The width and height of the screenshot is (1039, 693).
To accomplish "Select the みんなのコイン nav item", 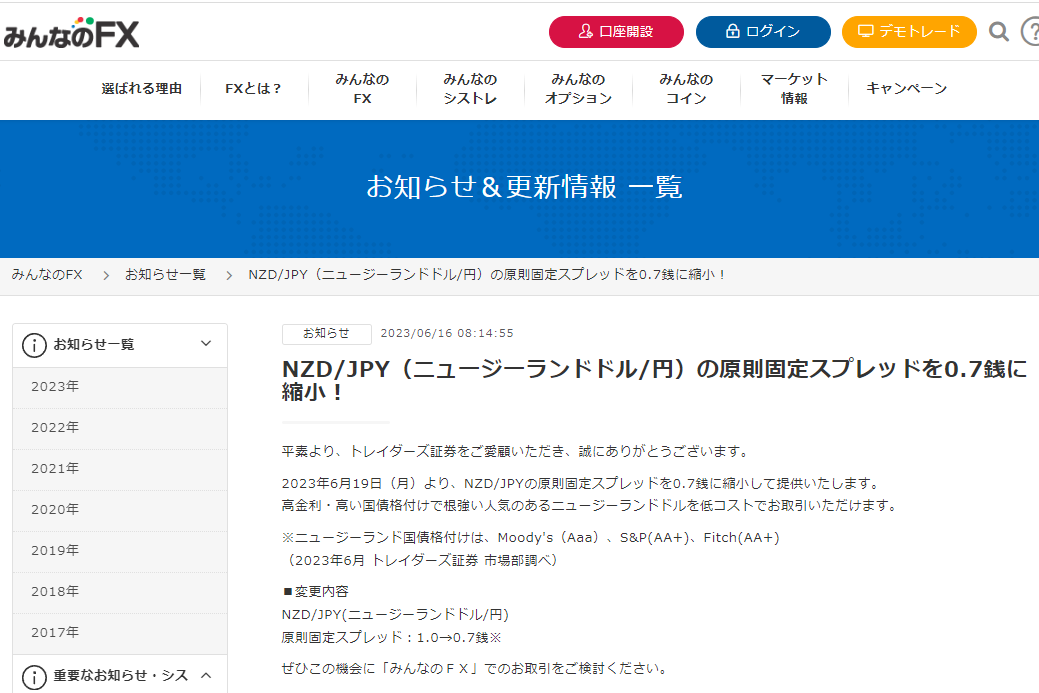I will click(686, 89).
